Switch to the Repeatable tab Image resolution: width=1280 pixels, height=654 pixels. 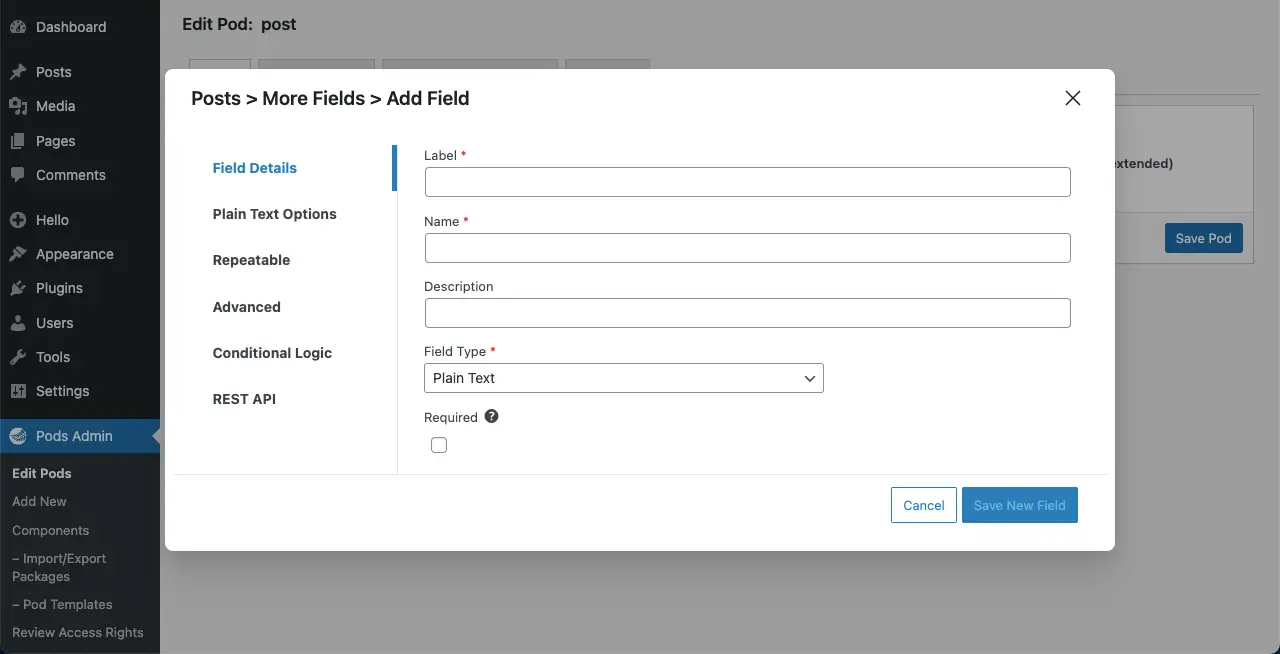point(252,260)
